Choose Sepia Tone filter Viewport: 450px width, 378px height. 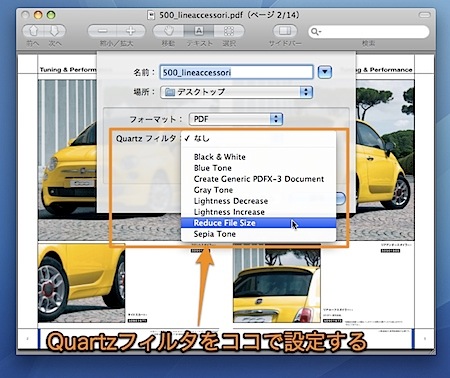coord(258,234)
